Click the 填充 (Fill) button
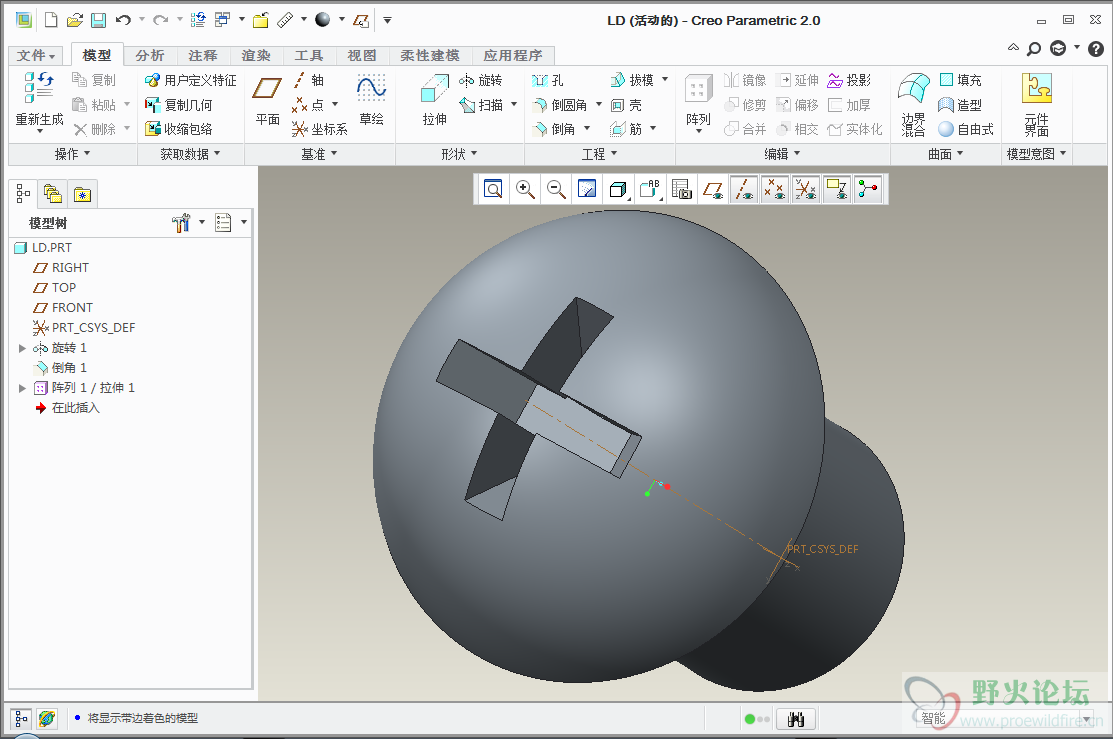 960,80
